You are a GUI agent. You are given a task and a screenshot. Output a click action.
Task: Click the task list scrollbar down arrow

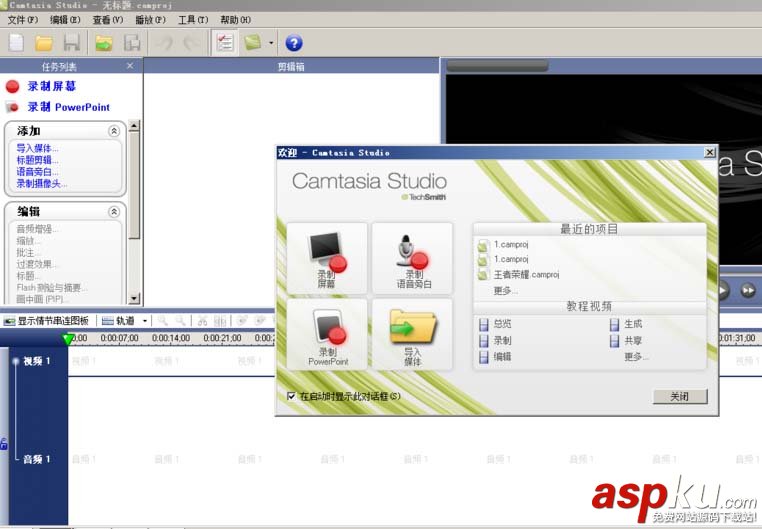tap(134, 298)
